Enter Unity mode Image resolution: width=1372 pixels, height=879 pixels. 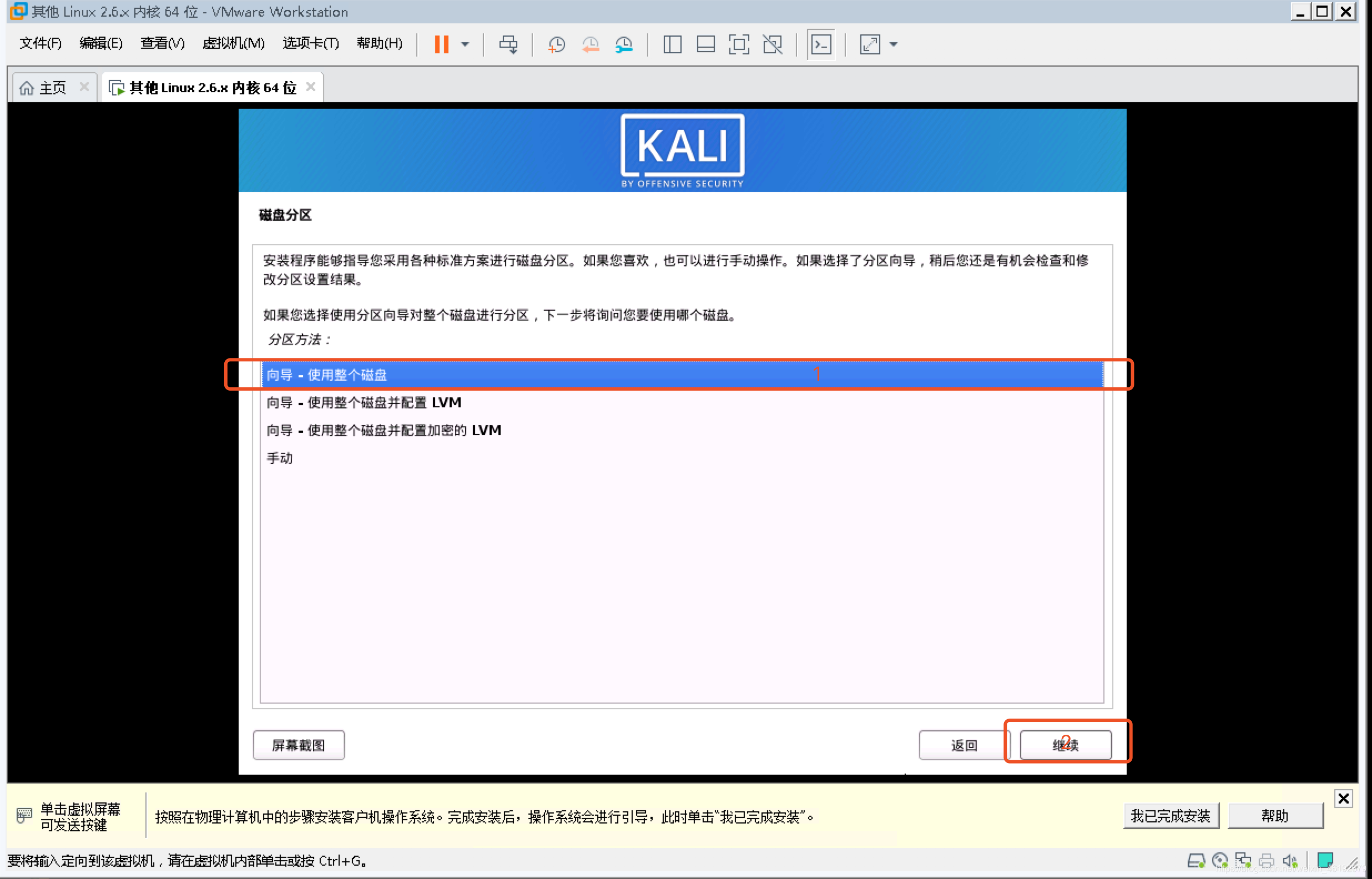[771, 44]
